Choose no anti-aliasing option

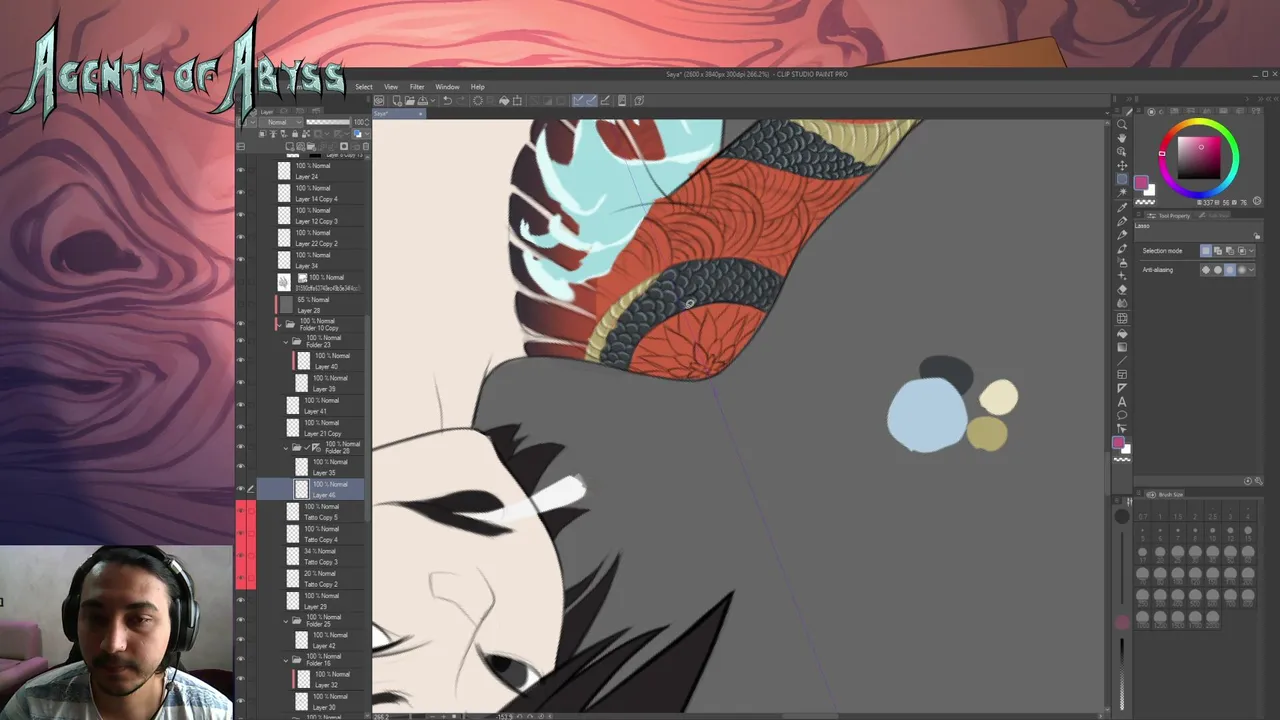point(1206,270)
